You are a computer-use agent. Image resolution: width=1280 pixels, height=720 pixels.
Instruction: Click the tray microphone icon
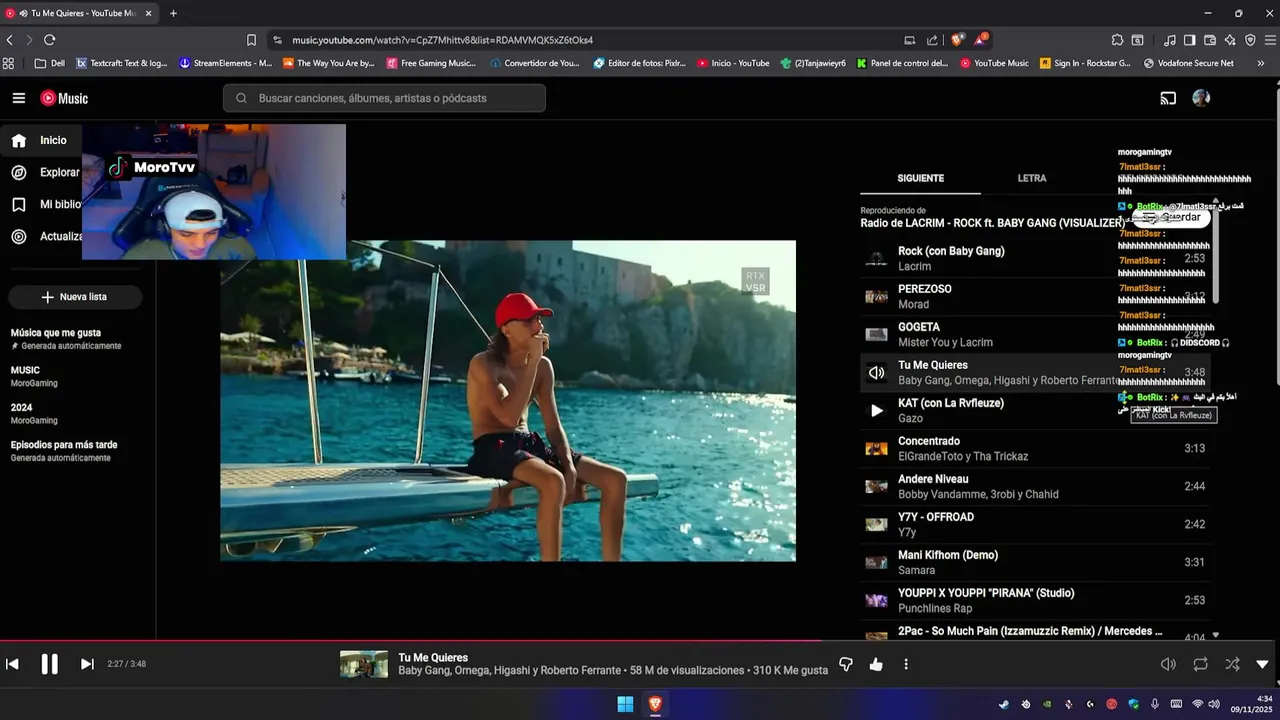tap(1155, 704)
